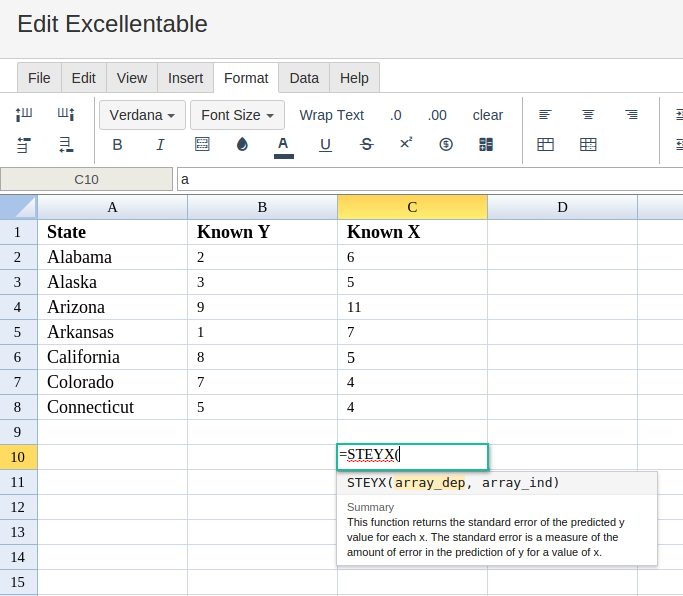
Task: Switch to the Insert tab
Action: click(185, 78)
